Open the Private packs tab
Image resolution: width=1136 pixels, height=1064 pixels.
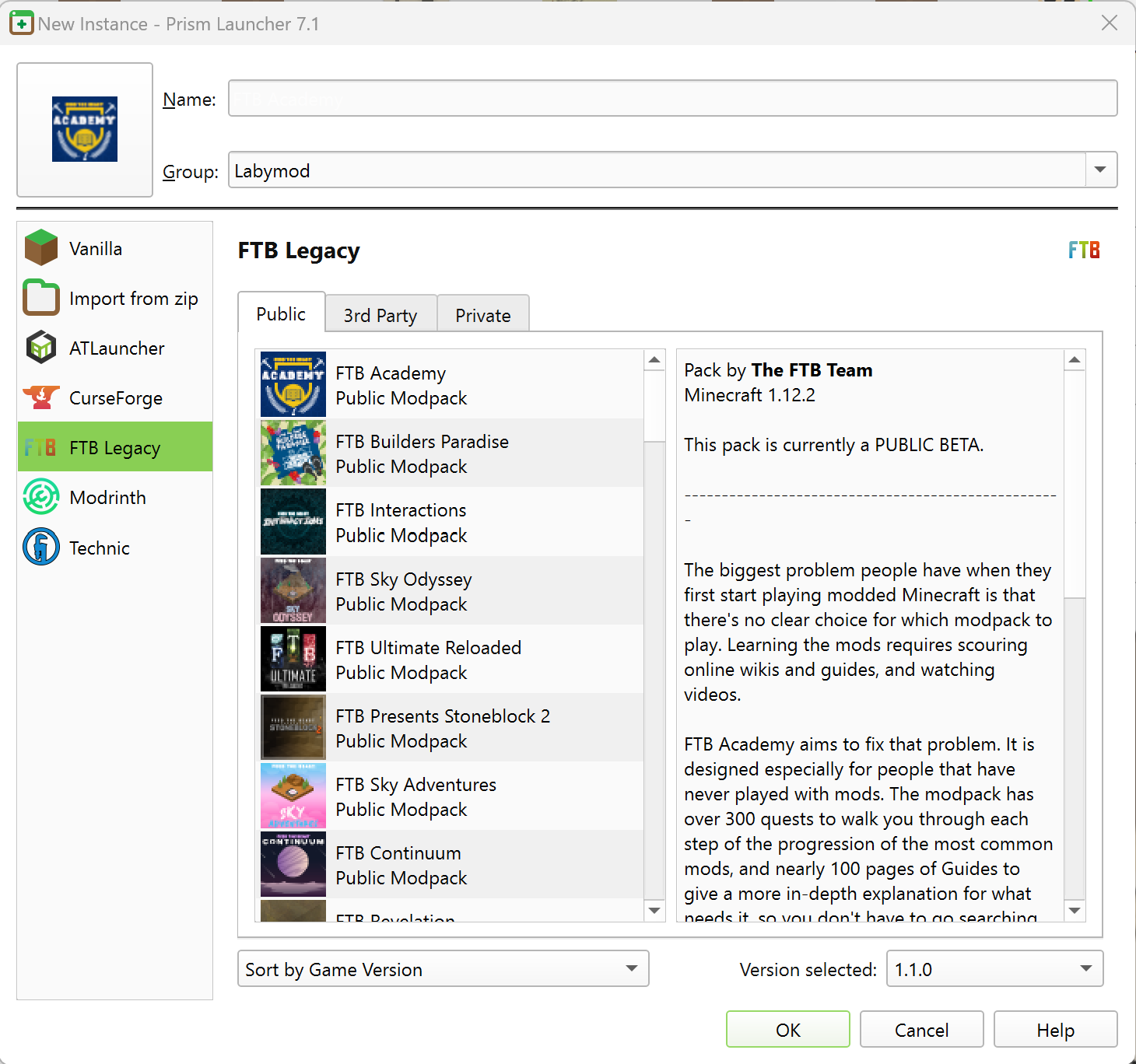click(x=482, y=313)
